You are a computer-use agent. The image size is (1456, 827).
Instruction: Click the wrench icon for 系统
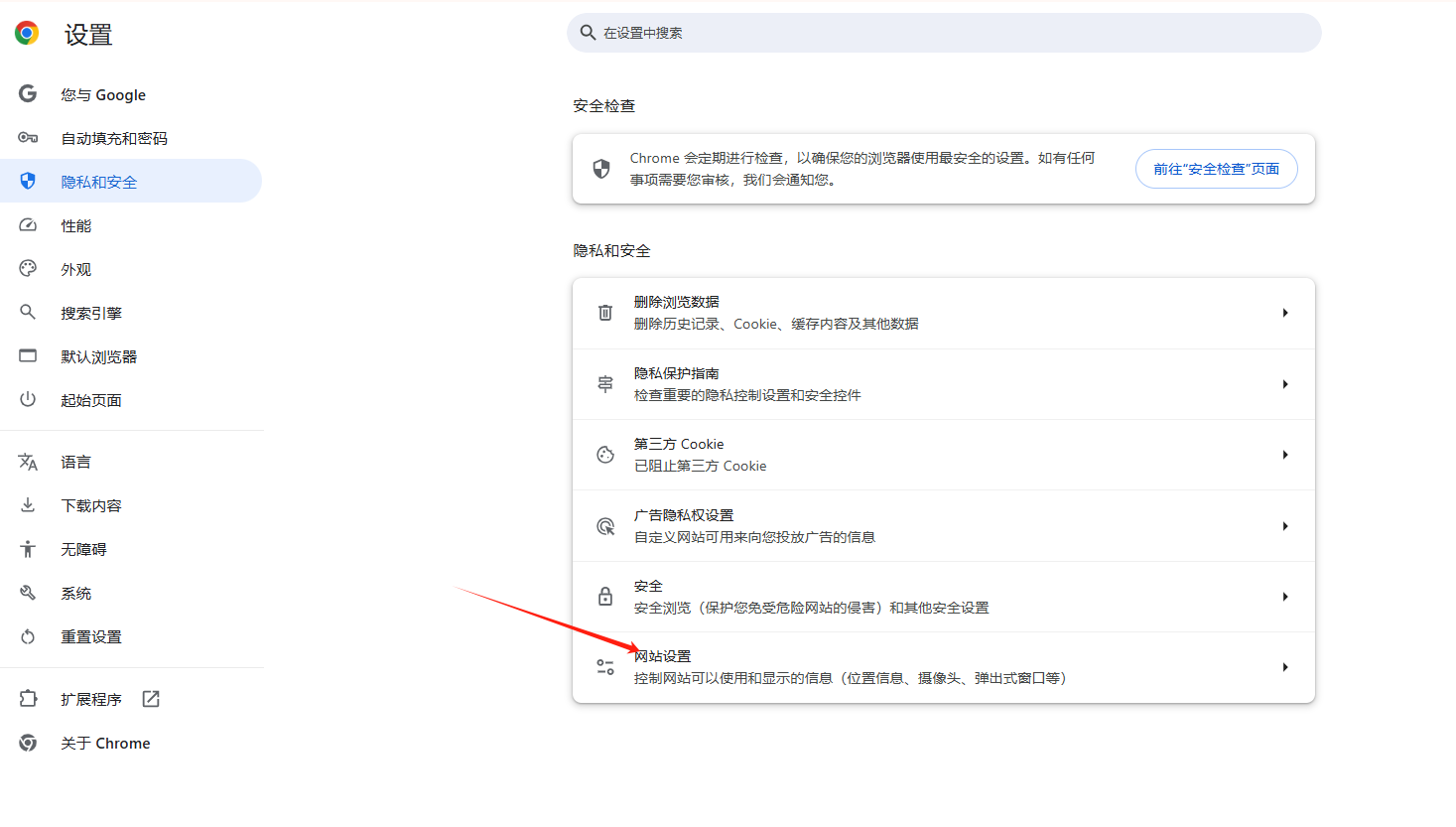[28, 593]
